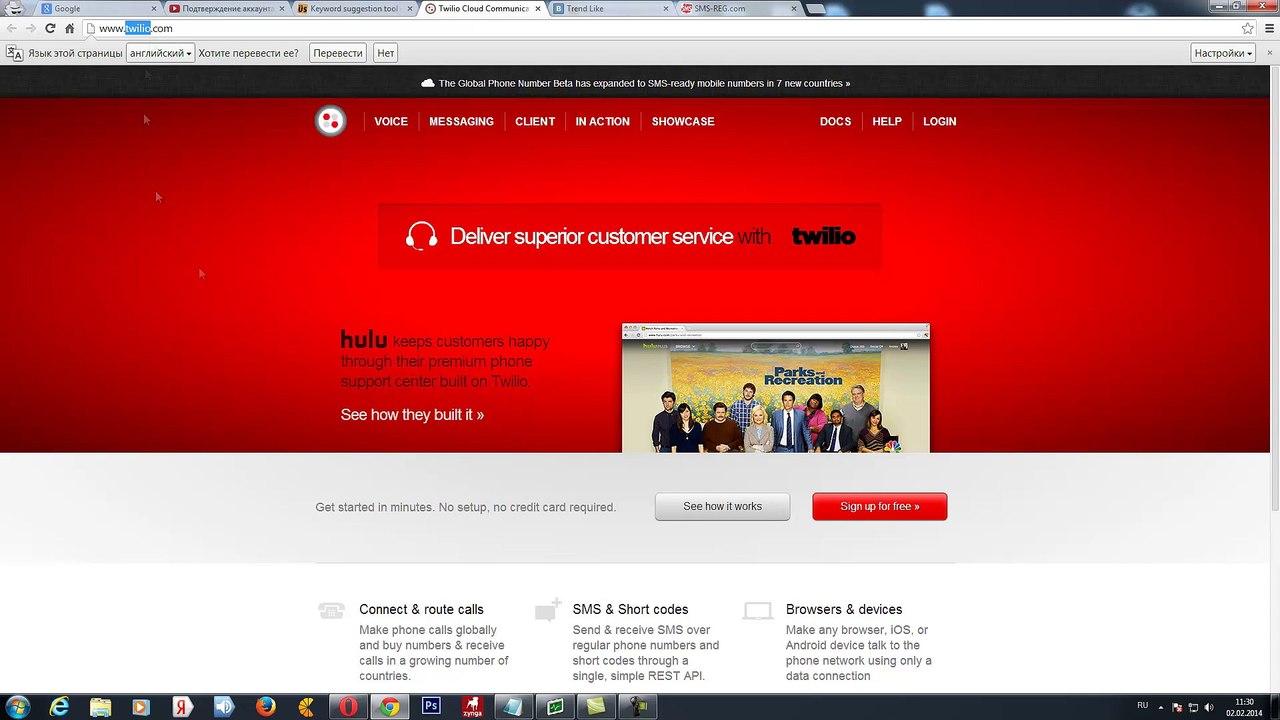Close the Trend Like tab

click(x=667, y=9)
